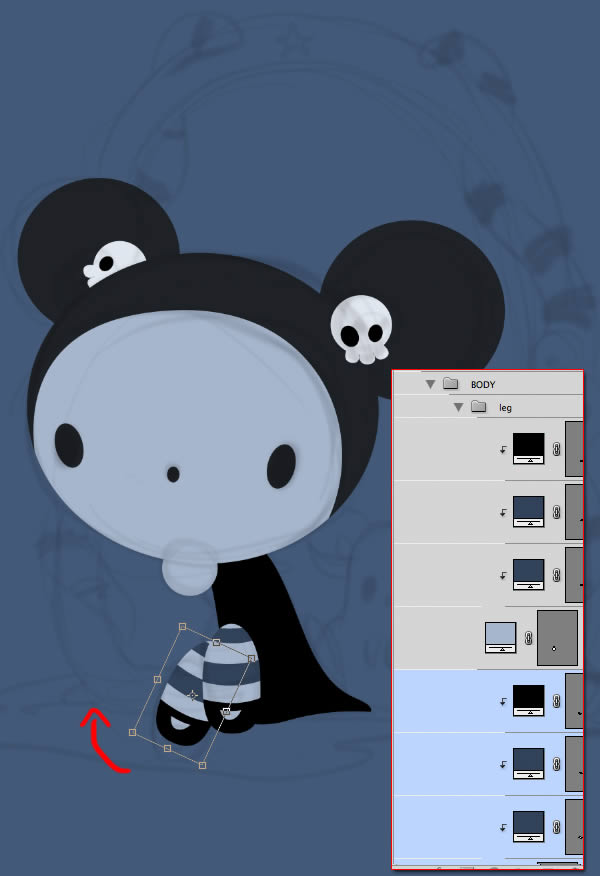Select the BODY group name
The image size is (600, 876).
pos(483,384)
